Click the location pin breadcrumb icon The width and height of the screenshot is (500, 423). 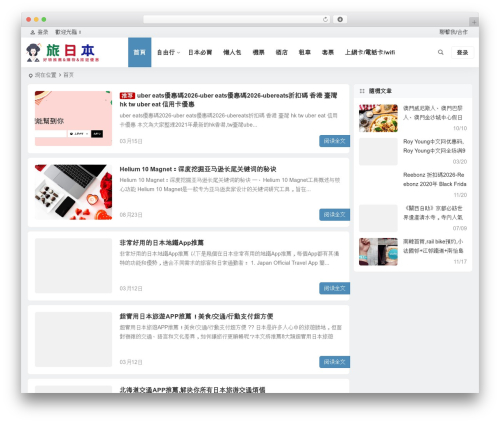click(31, 76)
